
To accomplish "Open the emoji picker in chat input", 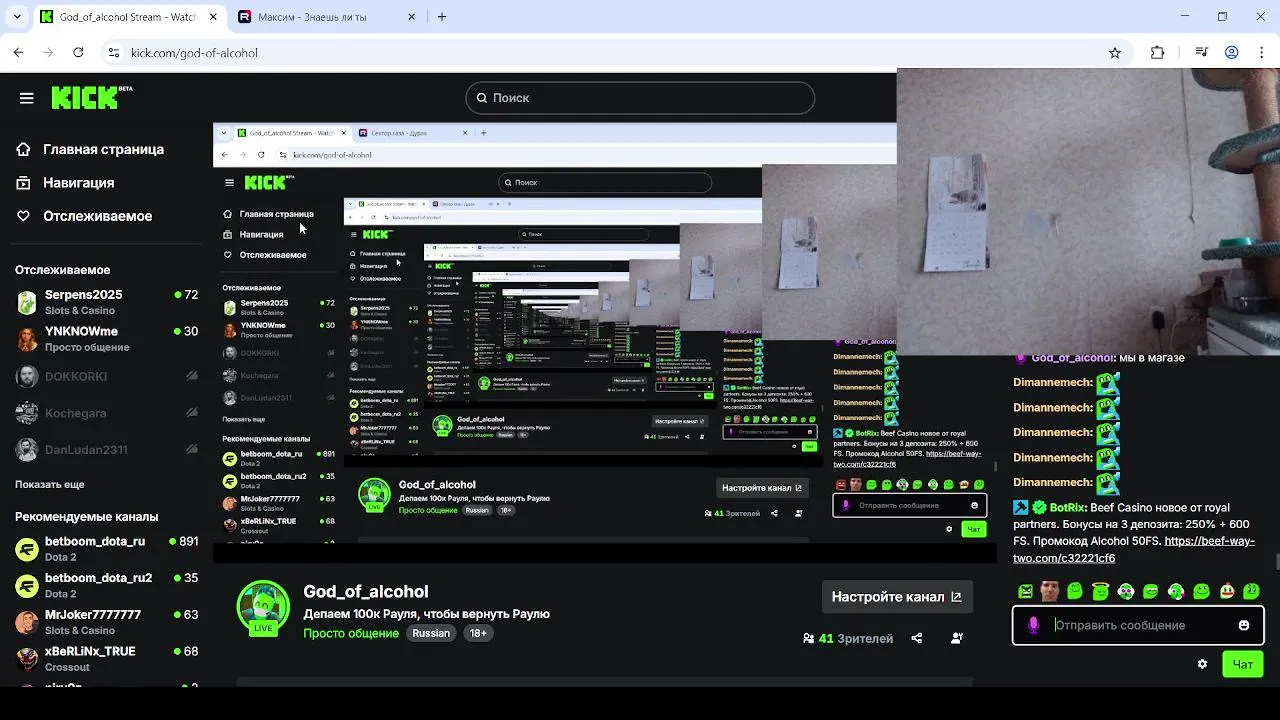I will 1244,625.
